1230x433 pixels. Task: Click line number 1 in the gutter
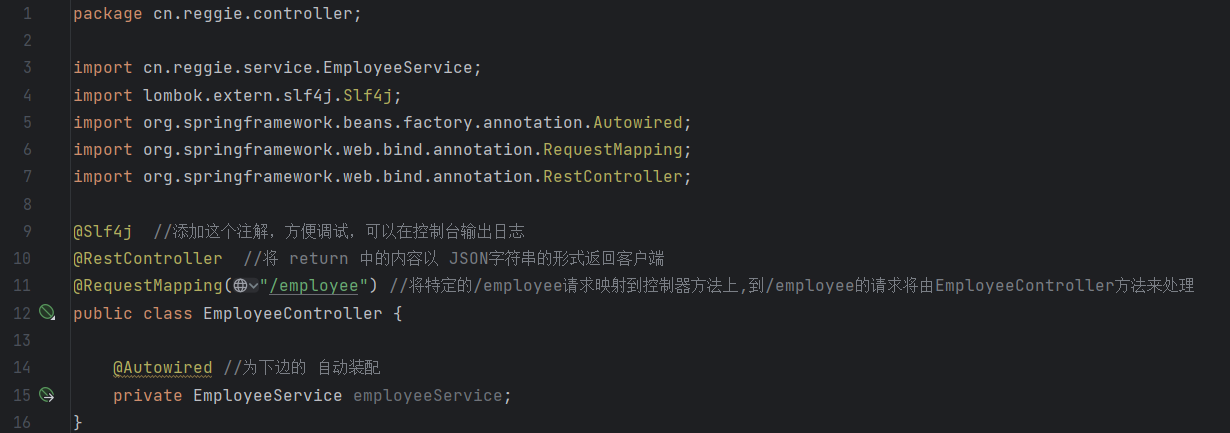tap(27, 14)
